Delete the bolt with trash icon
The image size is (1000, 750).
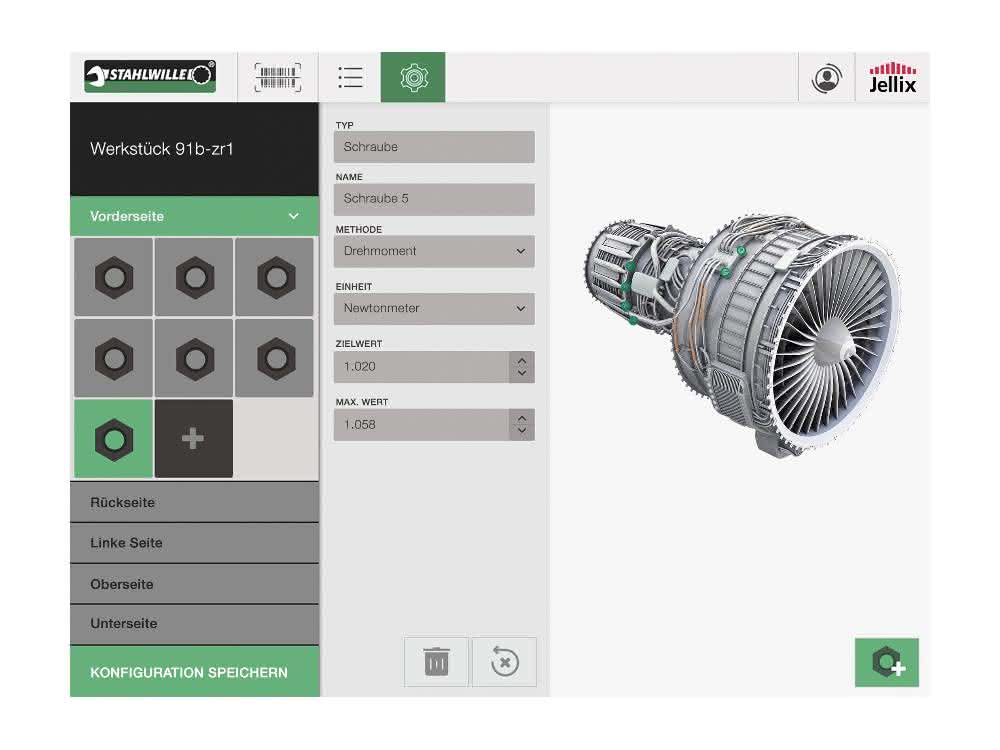(436, 662)
